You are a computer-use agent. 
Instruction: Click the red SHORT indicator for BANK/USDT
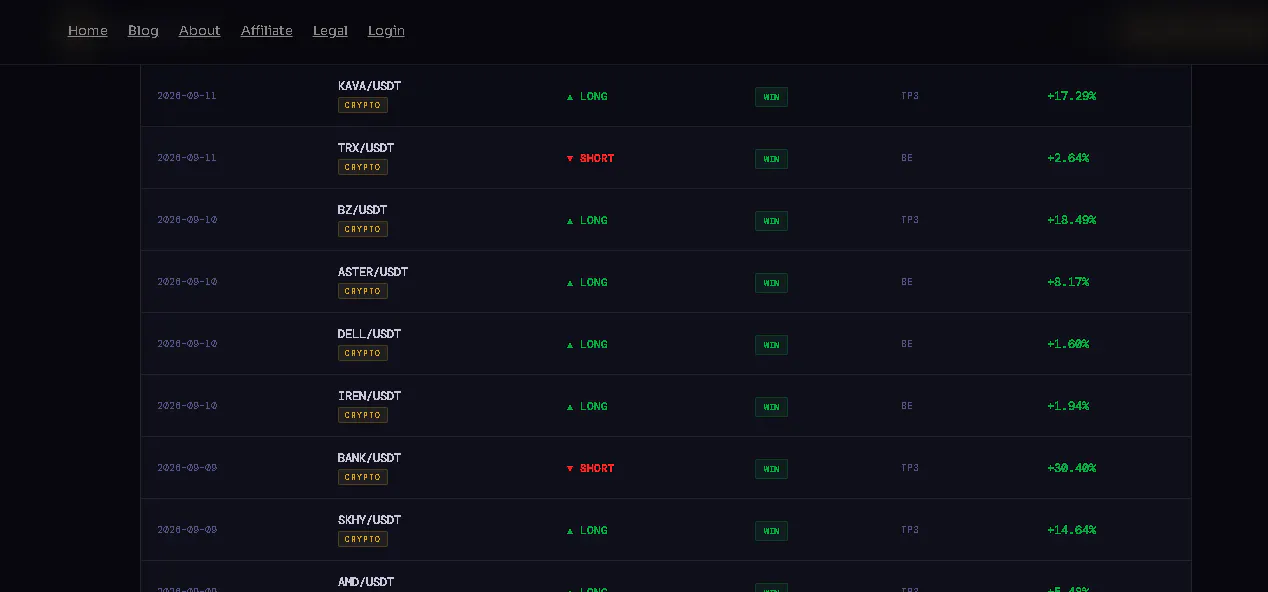point(590,469)
